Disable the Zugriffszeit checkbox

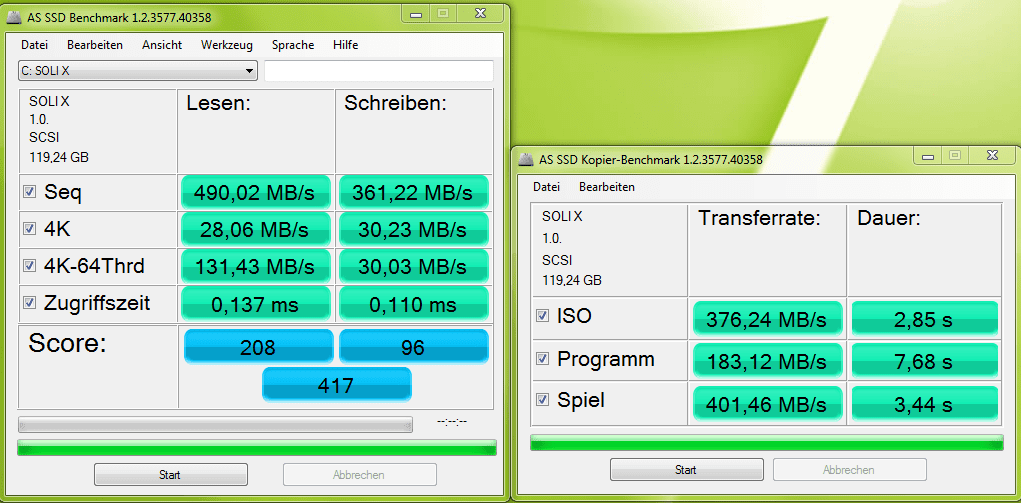[x=29, y=303]
